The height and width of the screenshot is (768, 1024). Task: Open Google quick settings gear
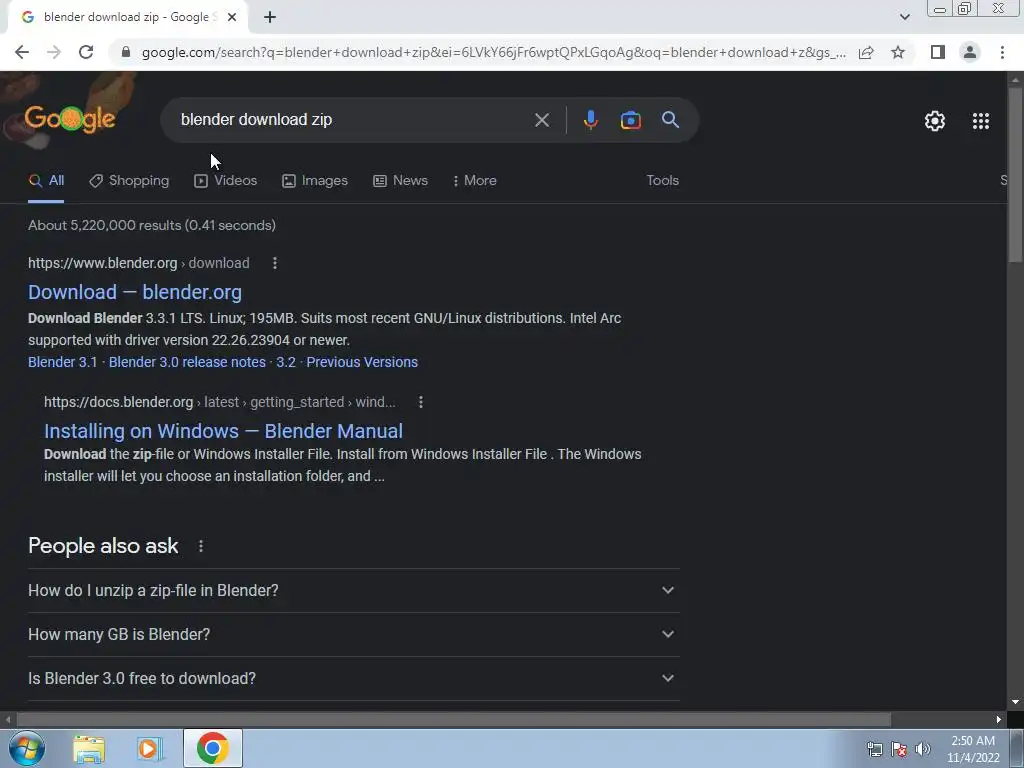(x=935, y=121)
